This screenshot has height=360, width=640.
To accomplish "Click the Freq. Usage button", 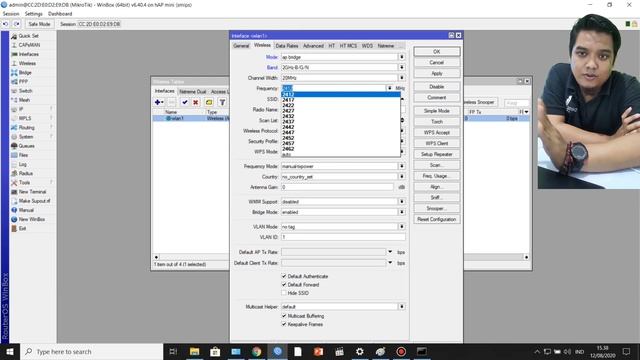I will (436, 176).
